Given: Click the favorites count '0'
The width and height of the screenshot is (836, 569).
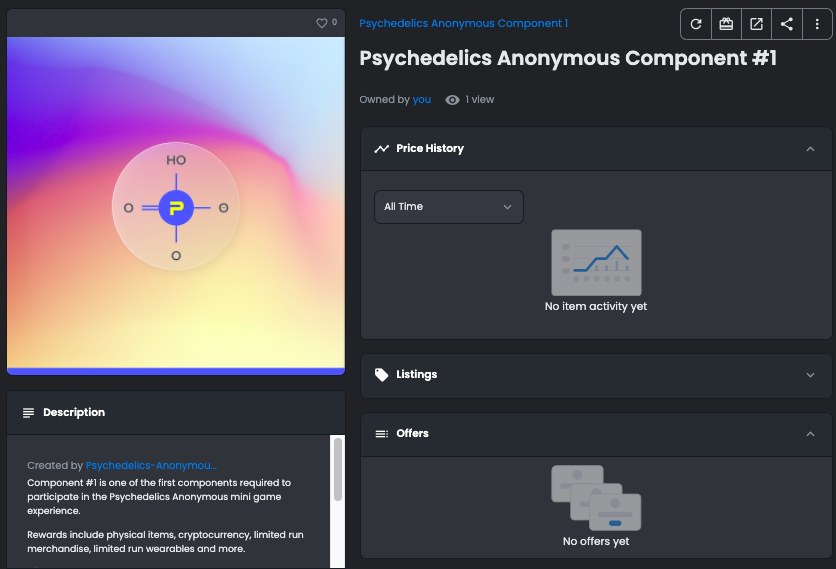Looking at the screenshot, I should pyautogui.click(x=334, y=22).
